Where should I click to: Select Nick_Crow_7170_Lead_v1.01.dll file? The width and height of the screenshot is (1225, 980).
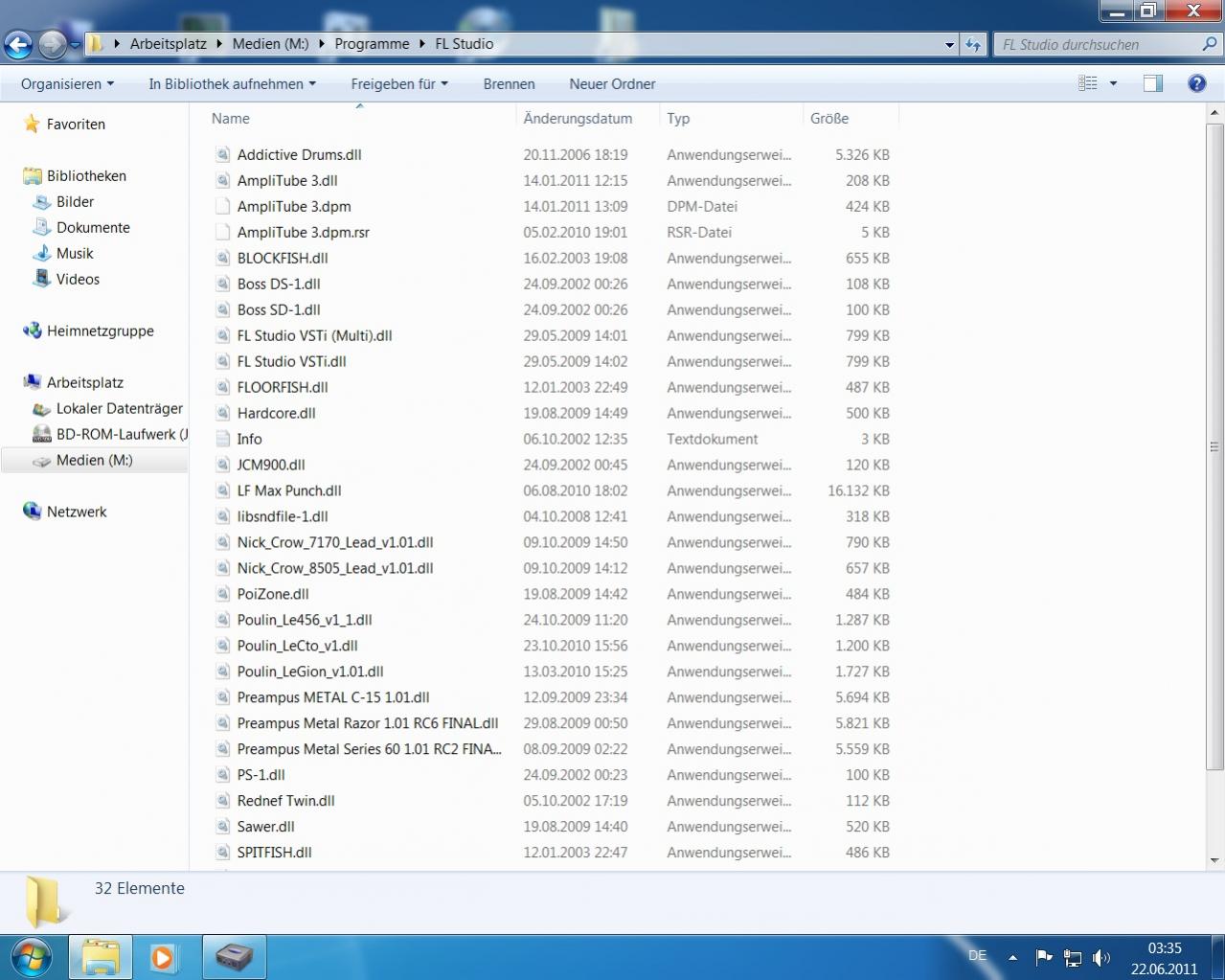[335, 542]
